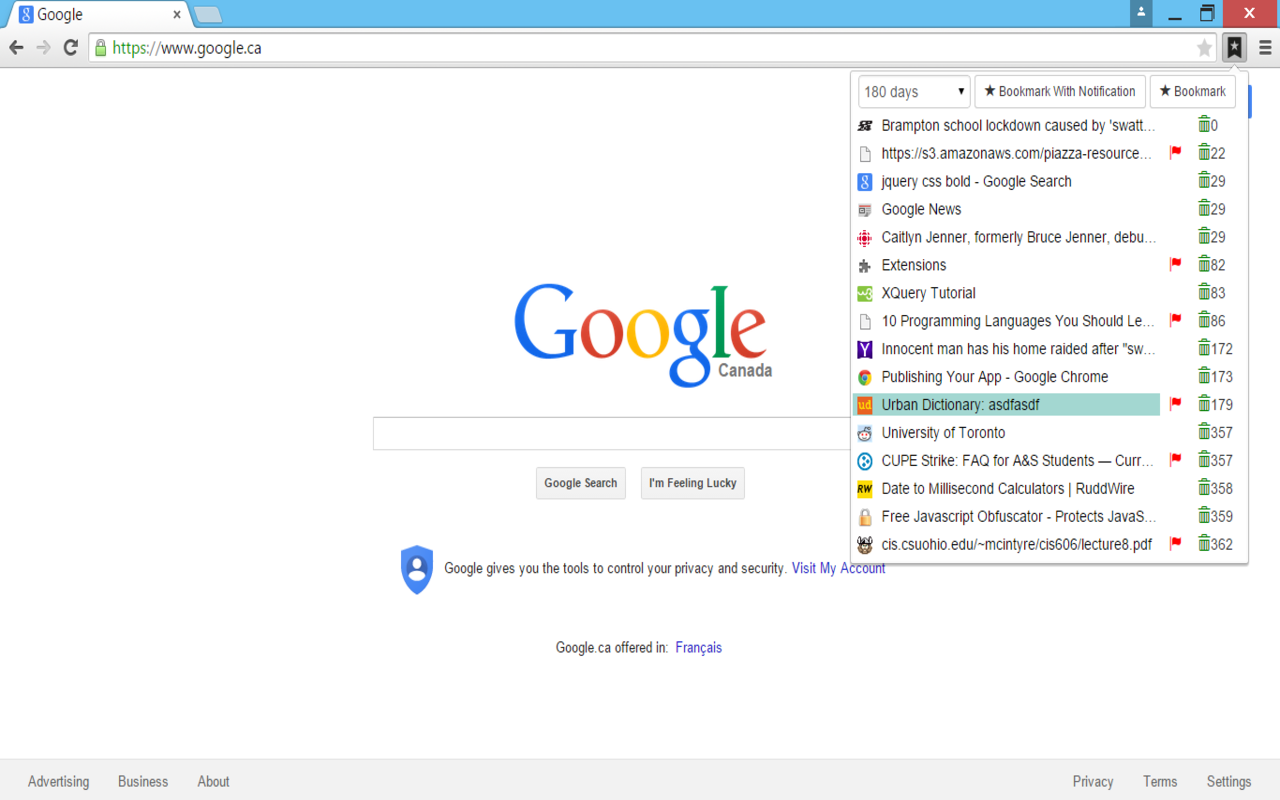
Task: Click the flag next to Urban Dictionary
Action: click(1176, 404)
